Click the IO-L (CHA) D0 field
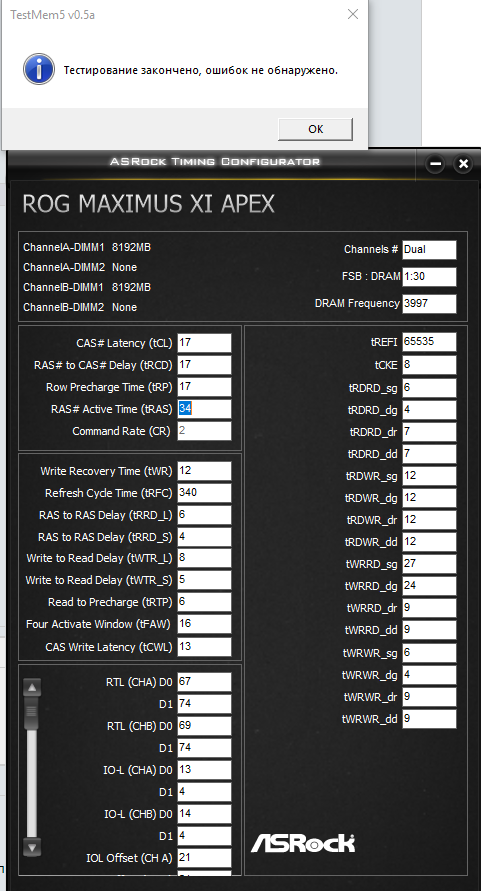Screen dimensions: 481x891 pyautogui.click(x=204, y=770)
